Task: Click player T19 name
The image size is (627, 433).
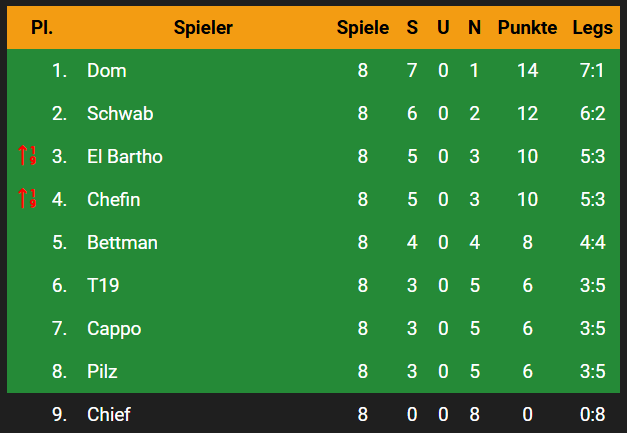Action: [x=103, y=285]
